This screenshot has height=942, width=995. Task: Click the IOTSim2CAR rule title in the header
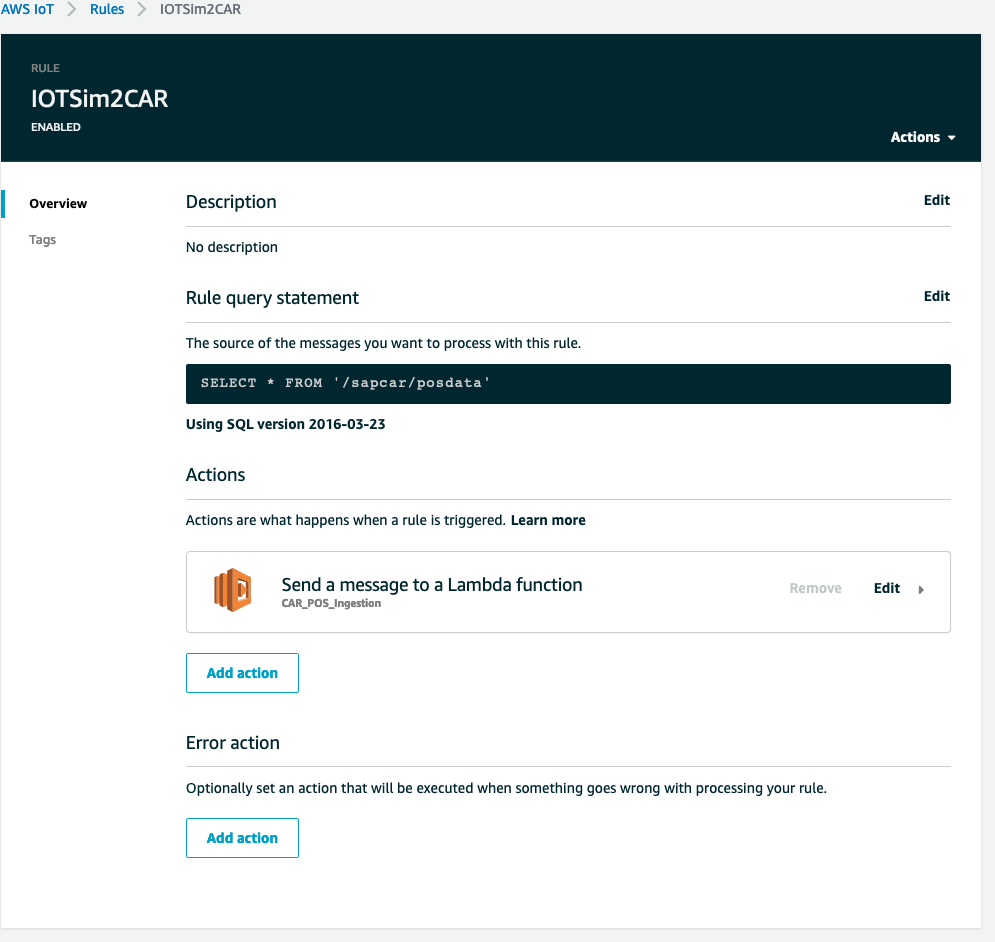(100, 99)
